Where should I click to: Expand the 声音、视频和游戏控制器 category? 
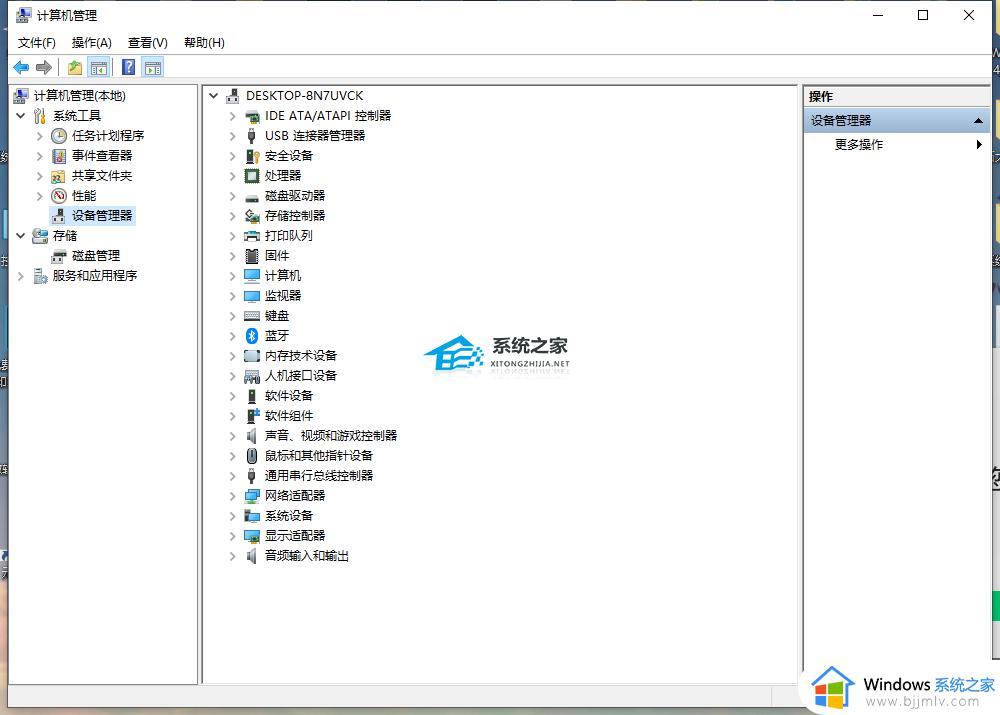point(233,436)
